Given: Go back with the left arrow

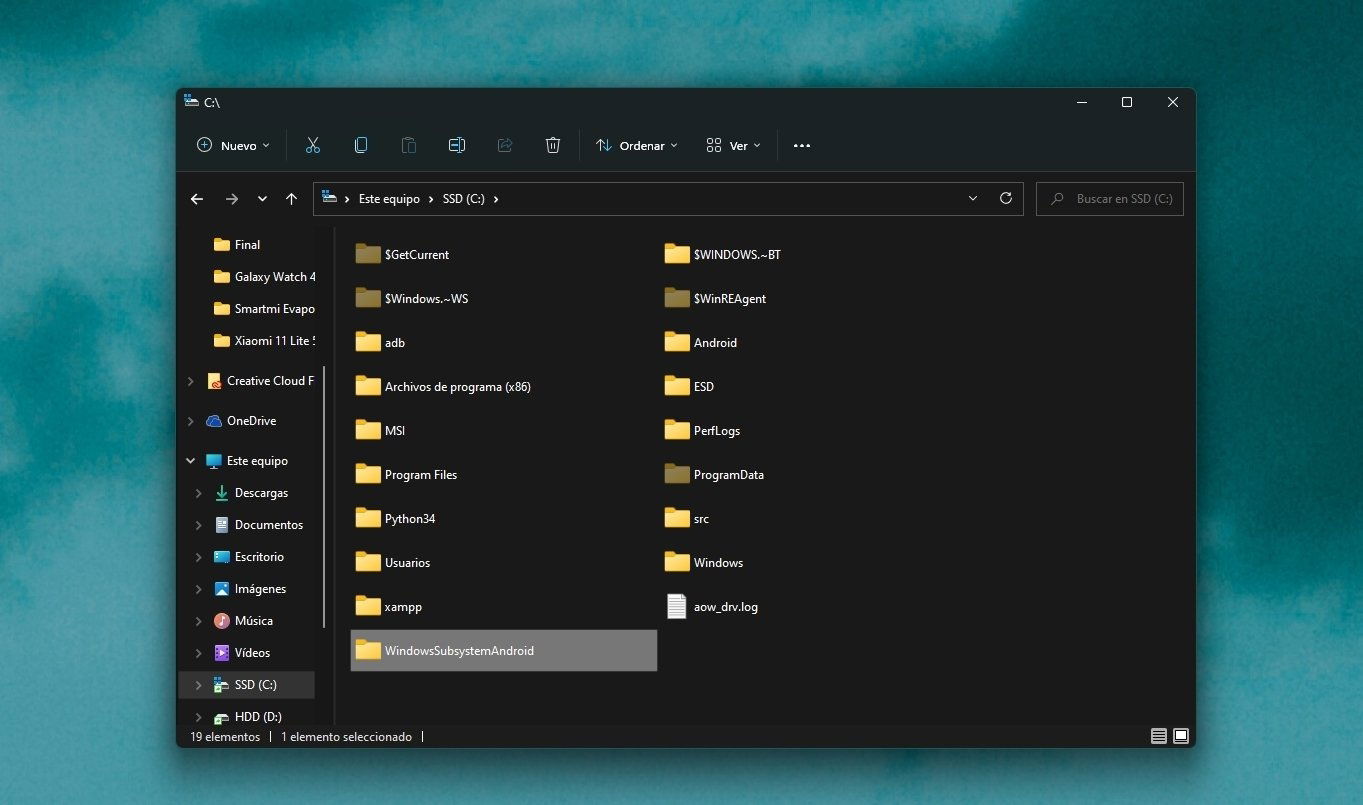Looking at the screenshot, I should click(x=197, y=199).
